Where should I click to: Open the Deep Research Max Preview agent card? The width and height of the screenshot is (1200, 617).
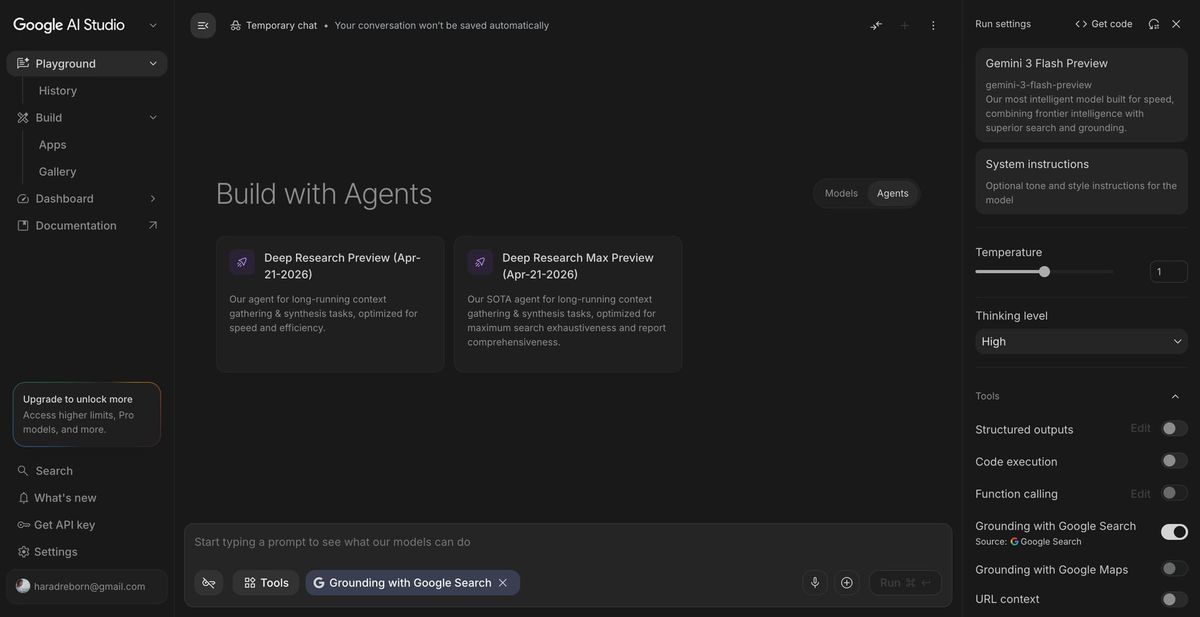point(568,304)
